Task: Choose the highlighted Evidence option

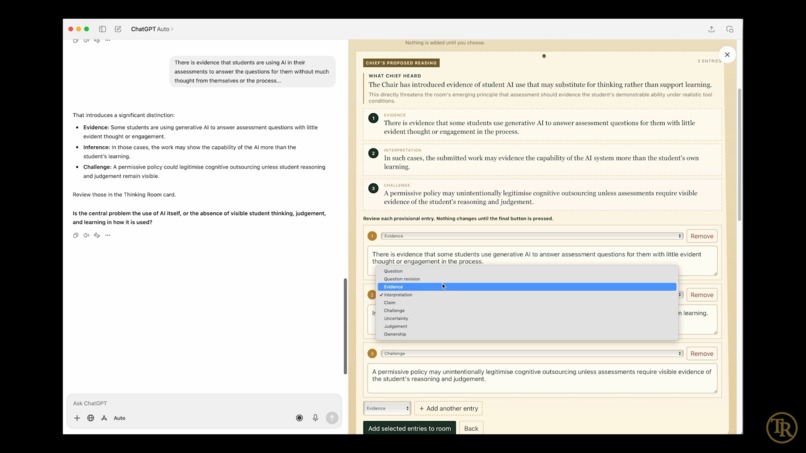Action: pyautogui.click(x=527, y=287)
